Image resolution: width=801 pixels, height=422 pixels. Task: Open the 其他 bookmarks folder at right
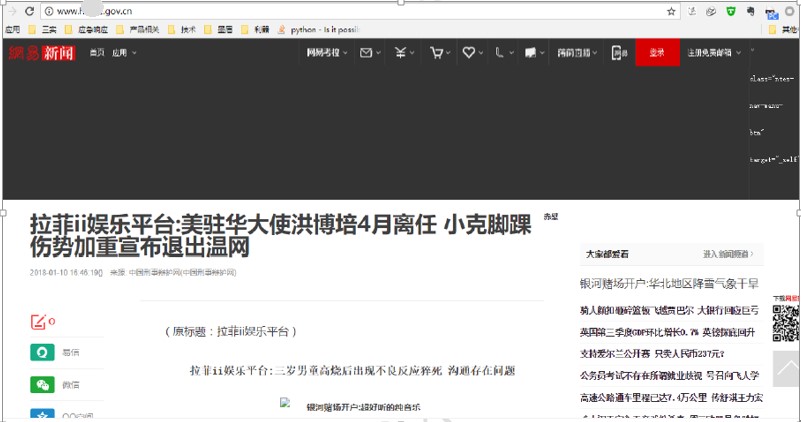coord(783,30)
